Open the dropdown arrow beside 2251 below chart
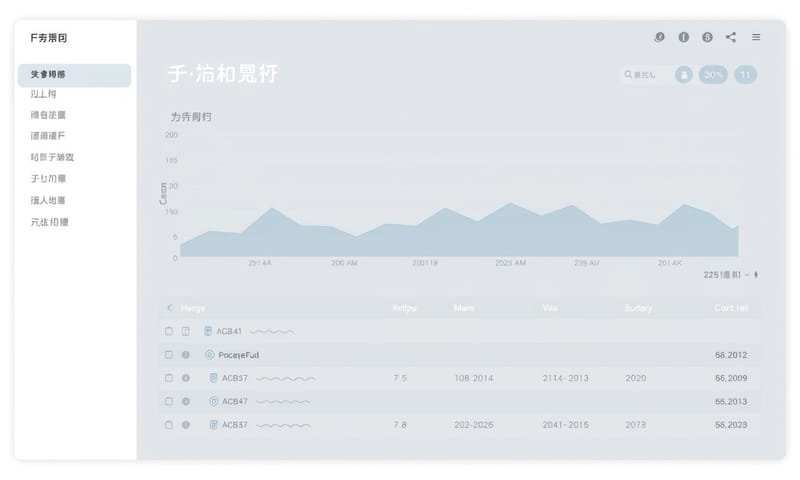Image resolution: width=800 pixels, height=480 pixels. coord(756,275)
